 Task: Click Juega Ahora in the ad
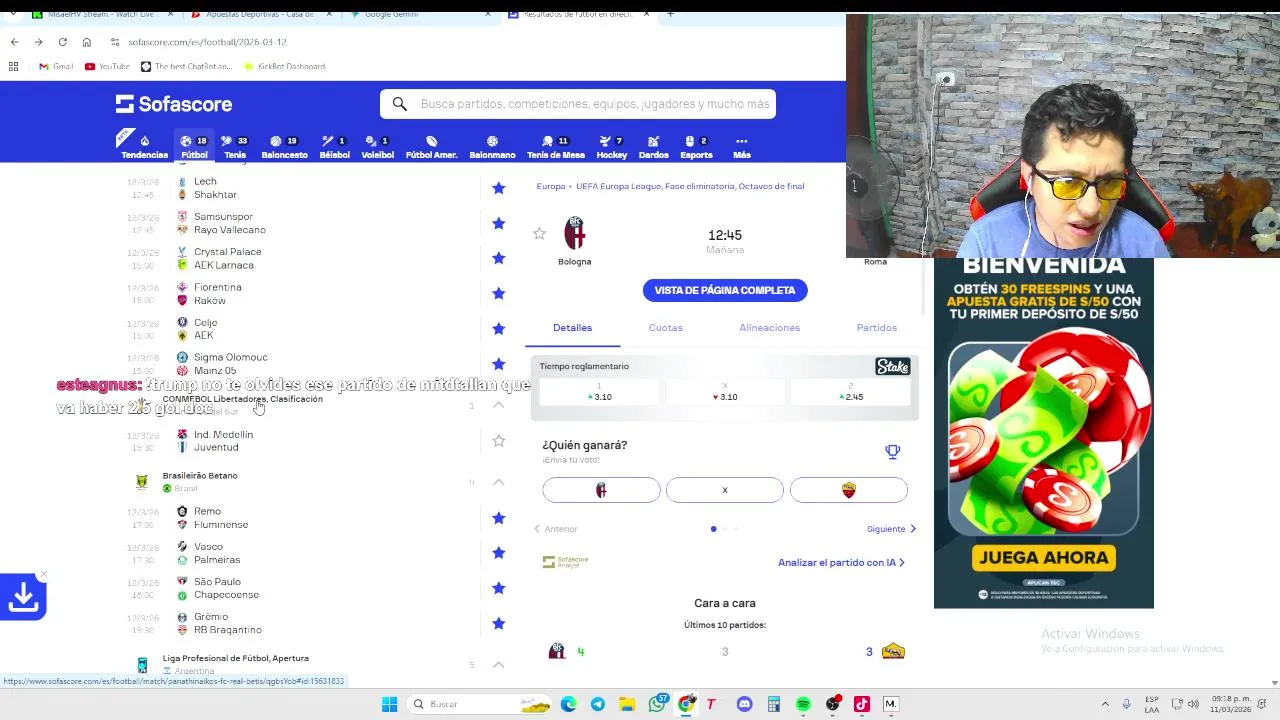pos(1043,558)
